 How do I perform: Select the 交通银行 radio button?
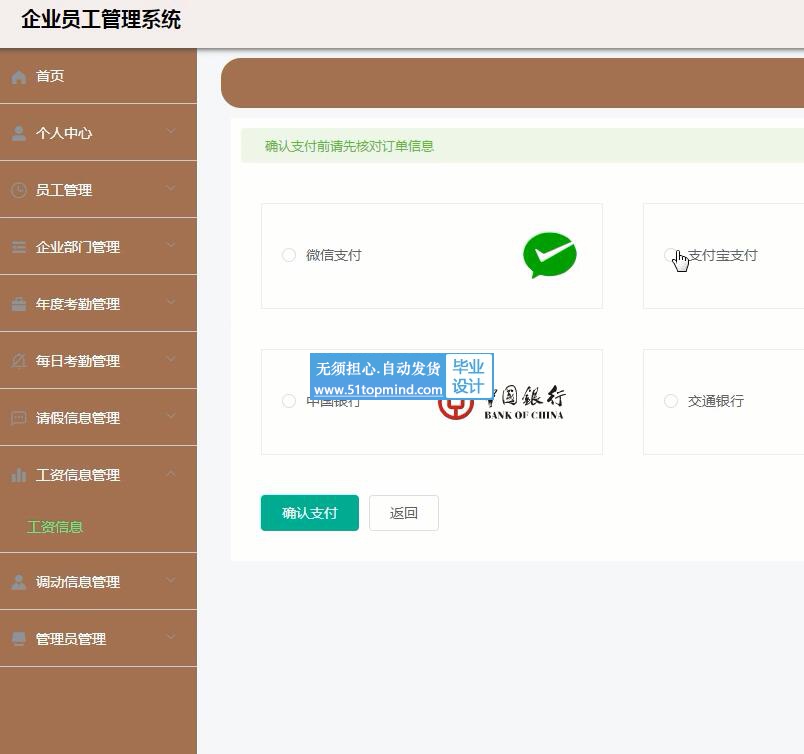(671, 401)
